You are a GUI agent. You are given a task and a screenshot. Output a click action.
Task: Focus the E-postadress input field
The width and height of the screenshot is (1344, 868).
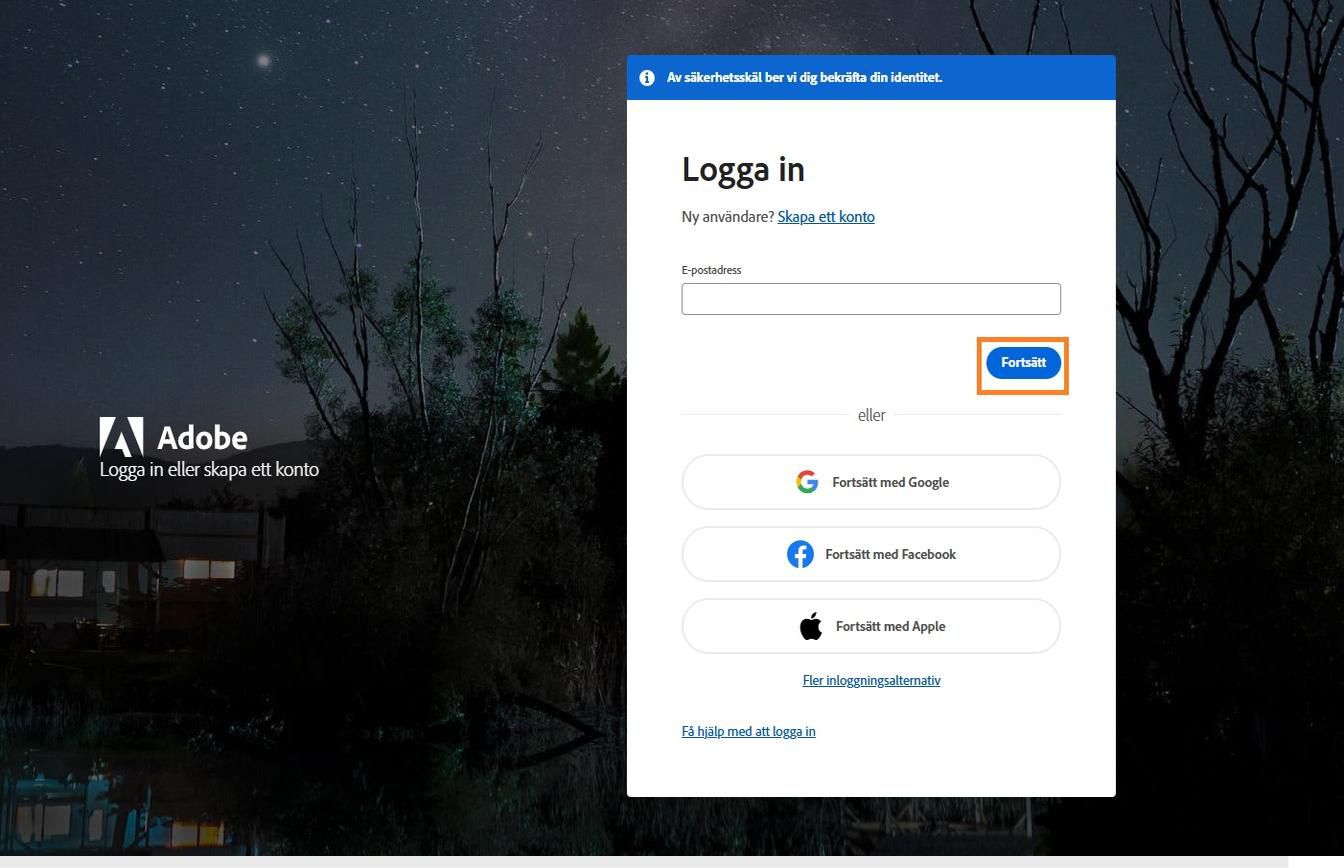[x=871, y=299]
